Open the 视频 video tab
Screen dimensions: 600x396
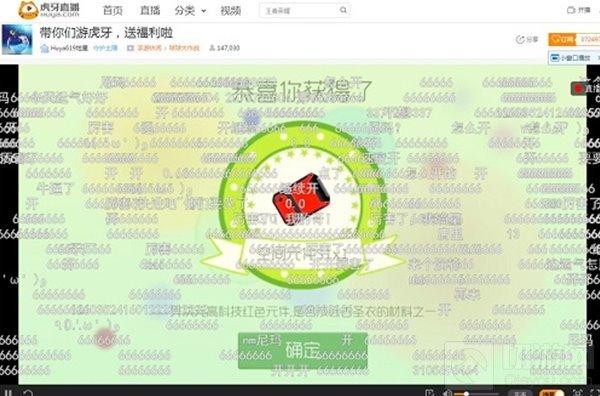click(x=230, y=11)
